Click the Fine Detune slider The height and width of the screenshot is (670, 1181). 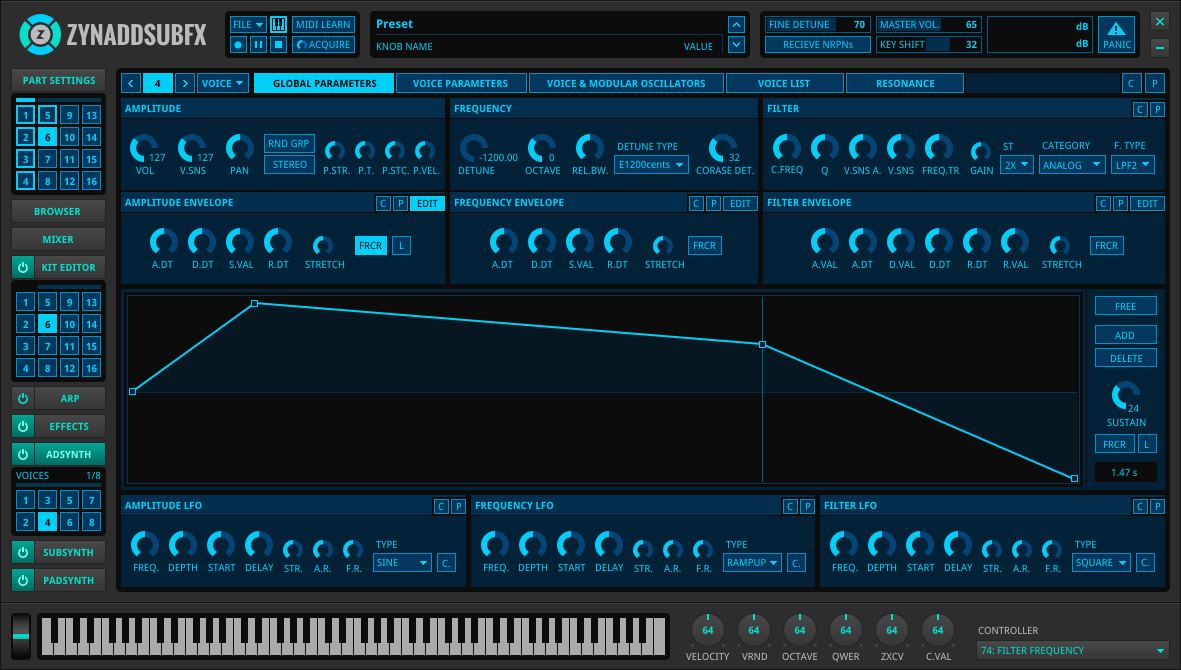(817, 24)
